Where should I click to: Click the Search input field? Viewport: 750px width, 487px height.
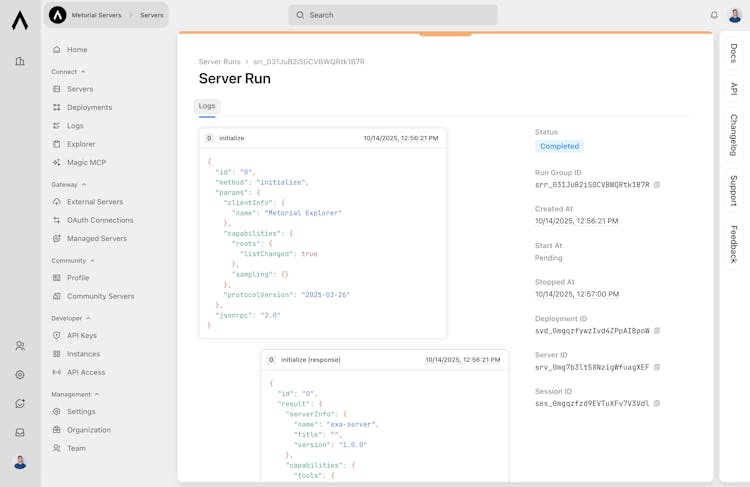coord(393,15)
